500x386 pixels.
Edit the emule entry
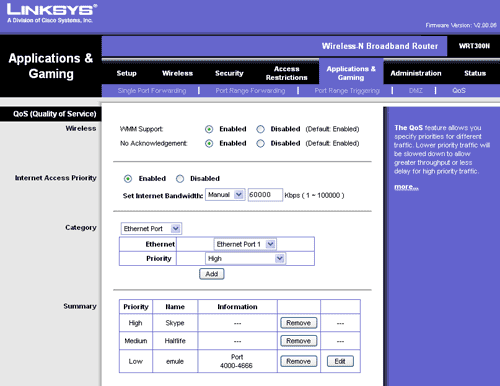coord(340,361)
